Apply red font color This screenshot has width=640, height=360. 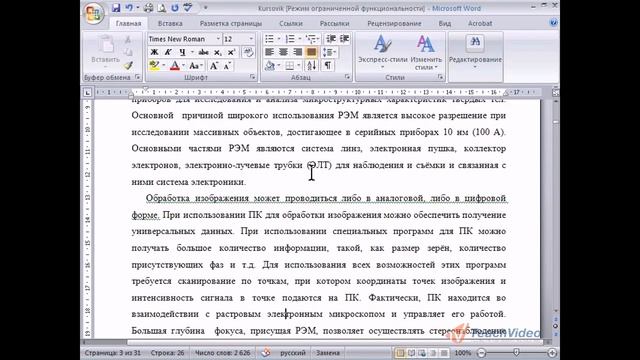pos(175,66)
